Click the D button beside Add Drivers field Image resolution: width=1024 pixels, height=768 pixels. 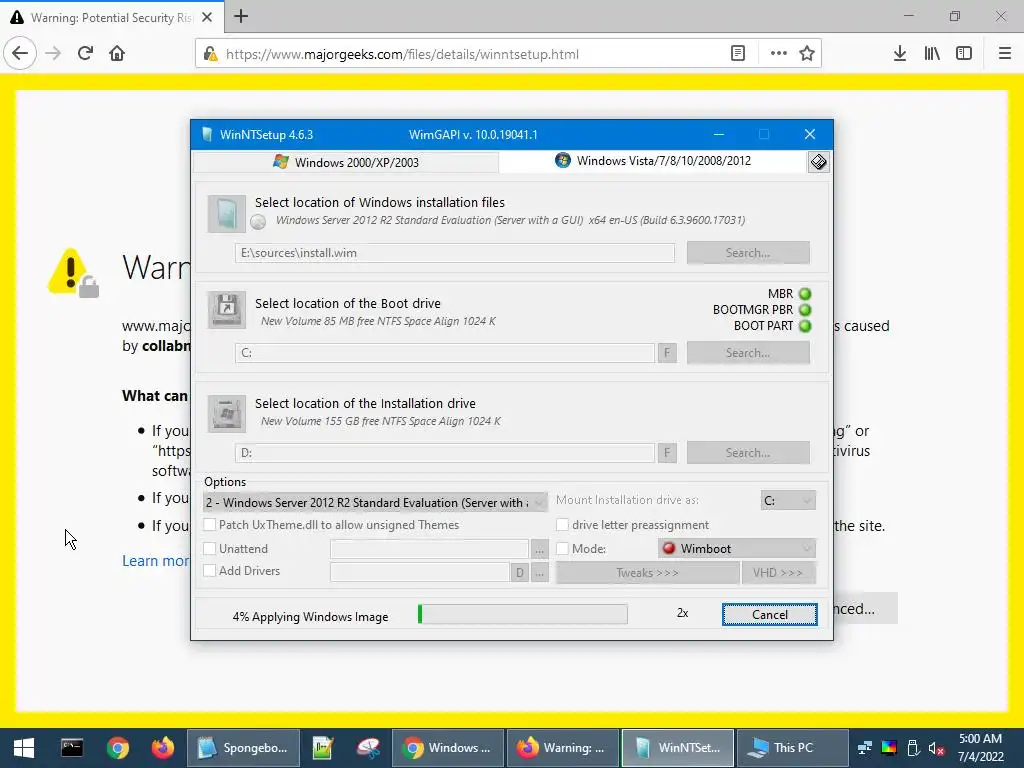point(519,573)
